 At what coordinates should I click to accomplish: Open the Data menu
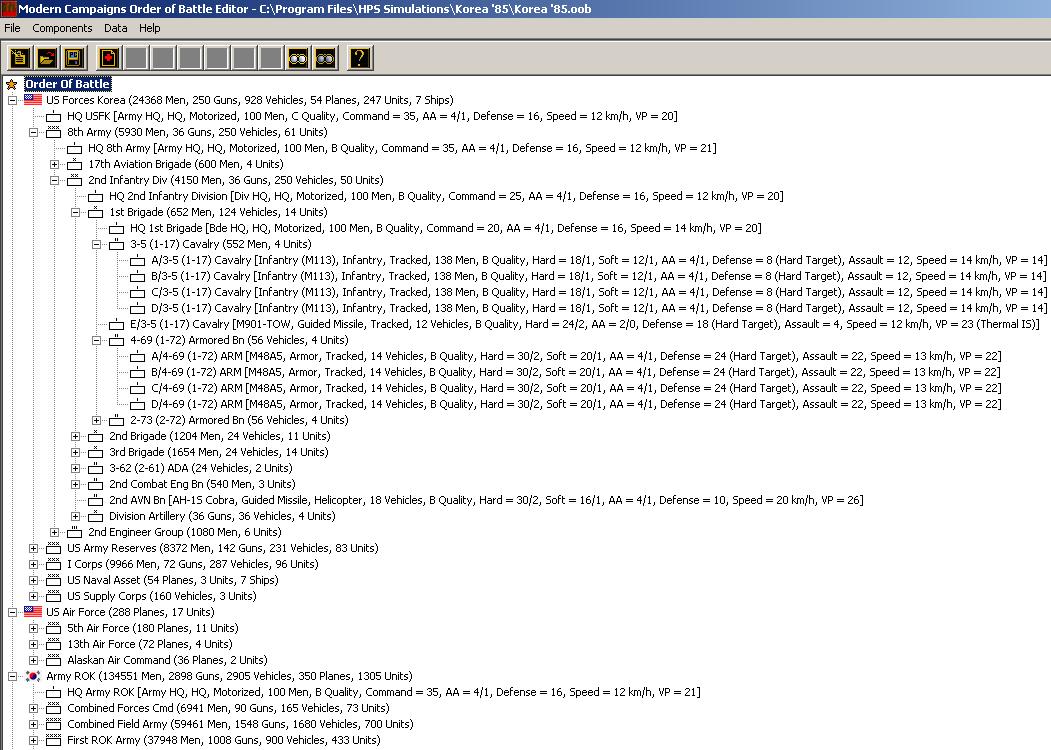click(x=116, y=28)
